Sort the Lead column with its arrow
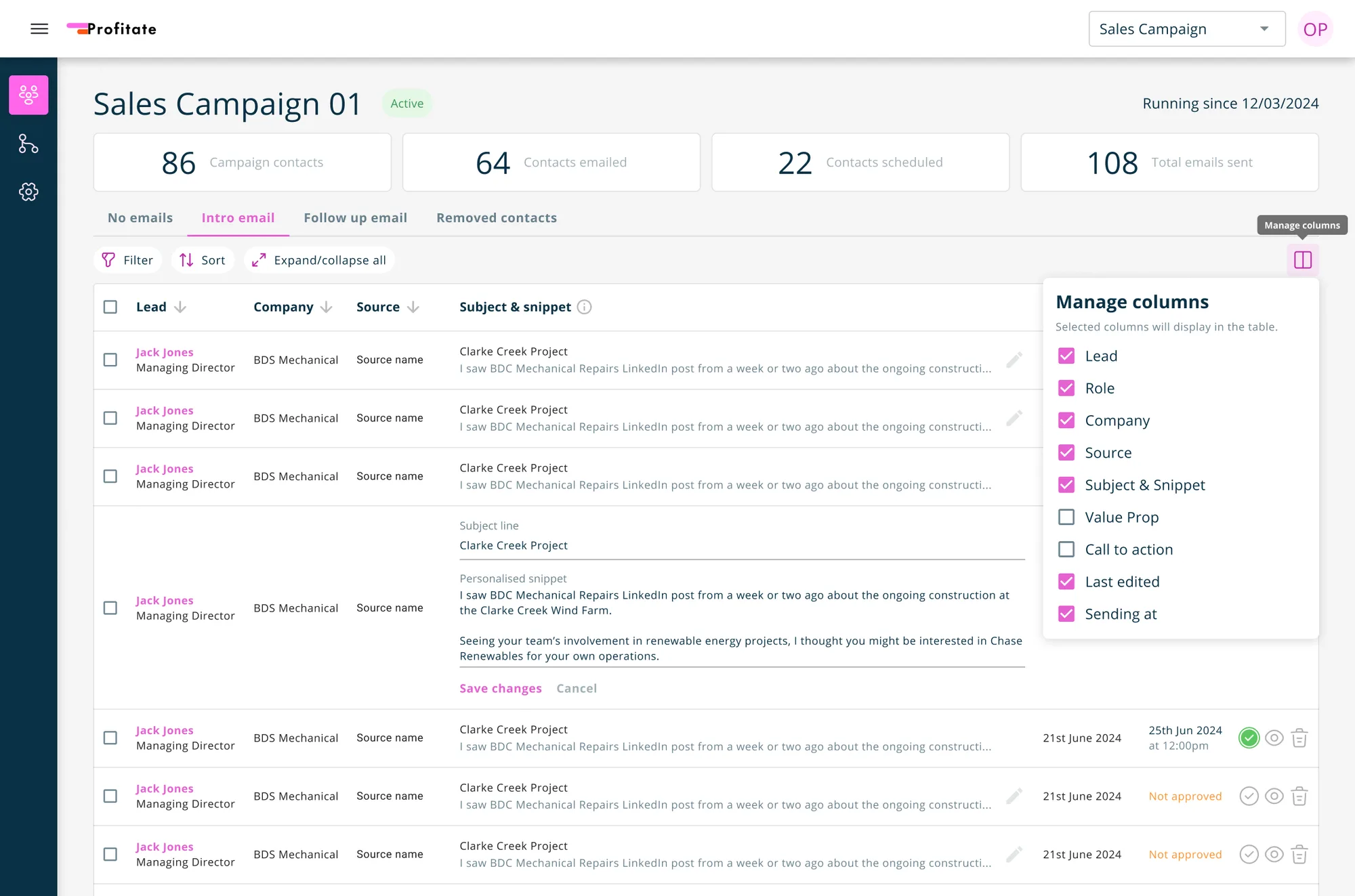1355x896 pixels. pyautogui.click(x=180, y=307)
